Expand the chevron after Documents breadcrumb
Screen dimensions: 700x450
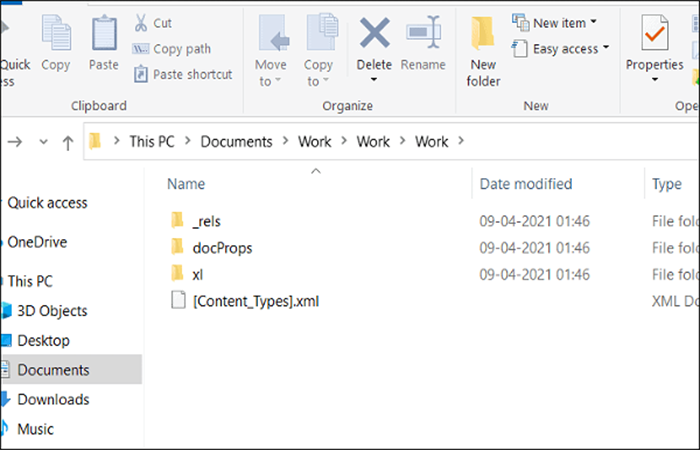(286, 141)
